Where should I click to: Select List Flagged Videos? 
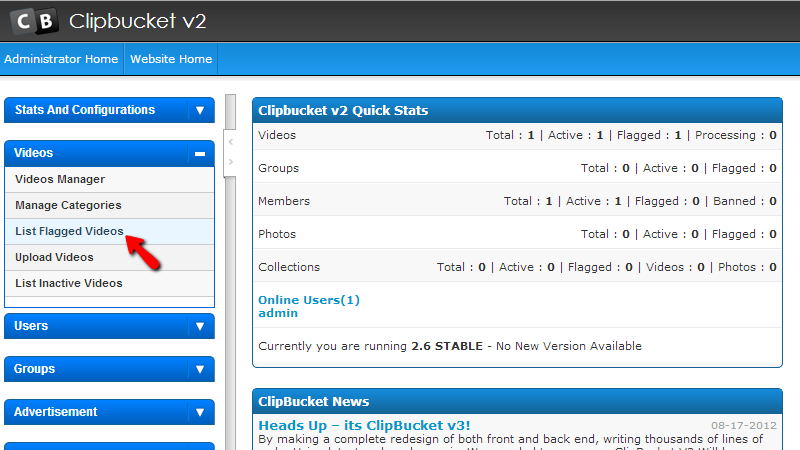109,232
